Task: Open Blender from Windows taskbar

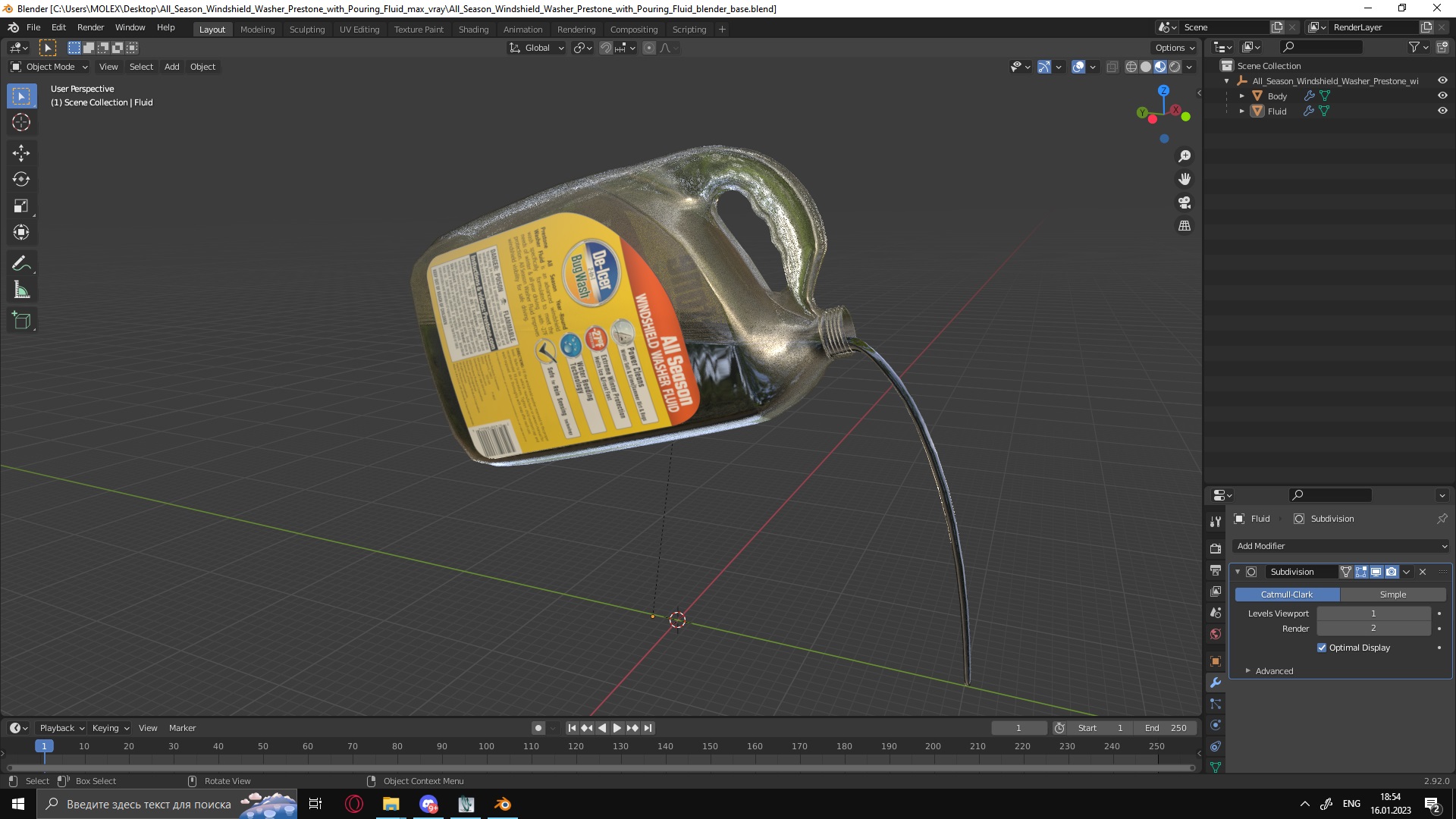Action: click(x=503, y=804)
